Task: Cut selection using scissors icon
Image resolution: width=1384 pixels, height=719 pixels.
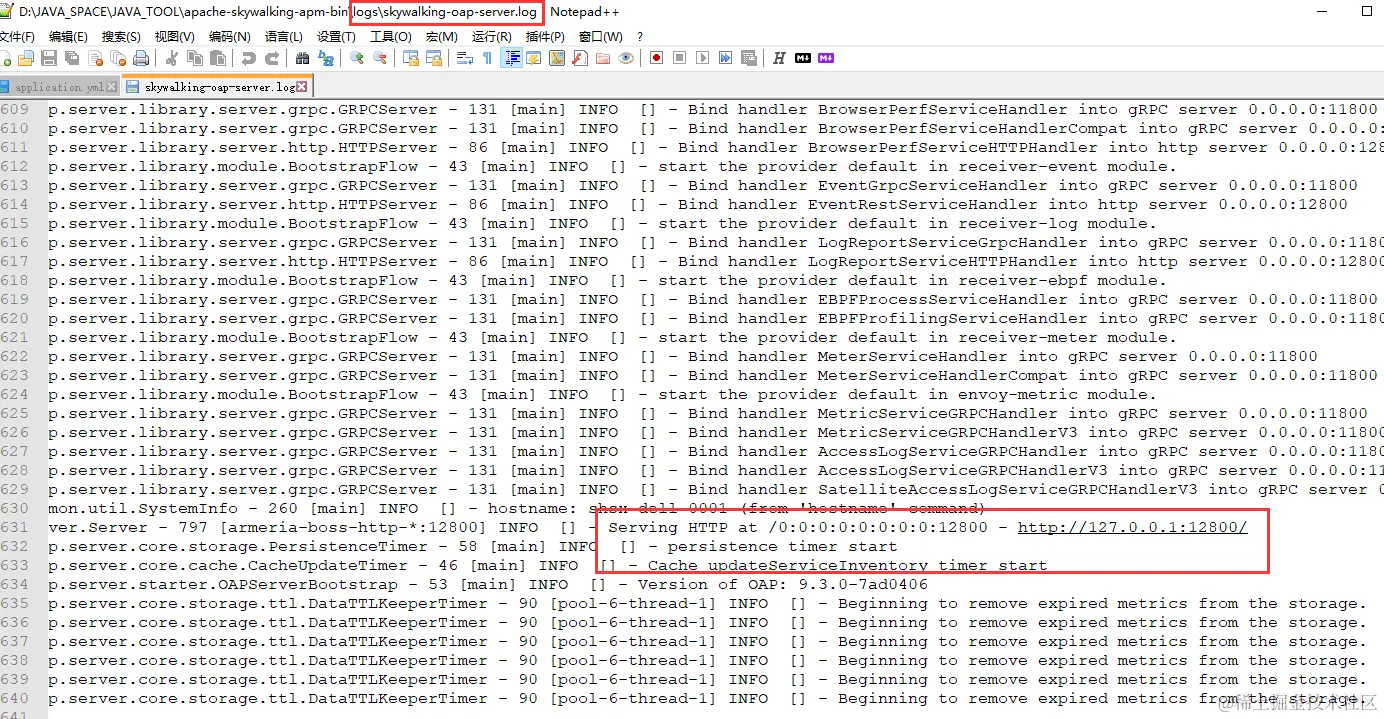Action: pos(171,58)
